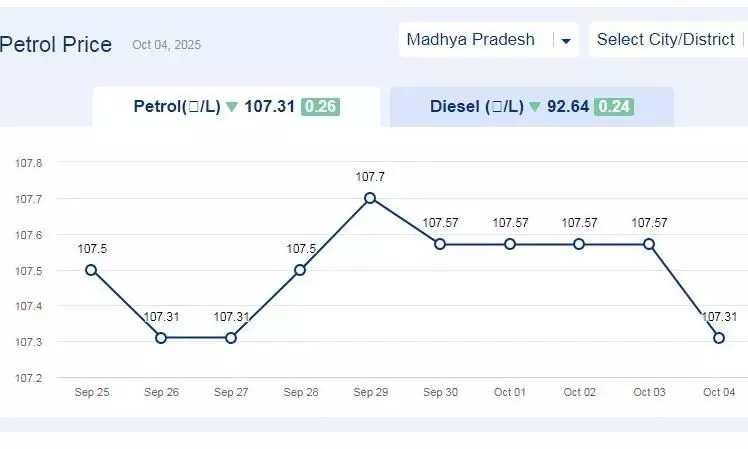Click the green down-arrow next to Diesel
Viewport: 748px width, 449px height.
535,107
